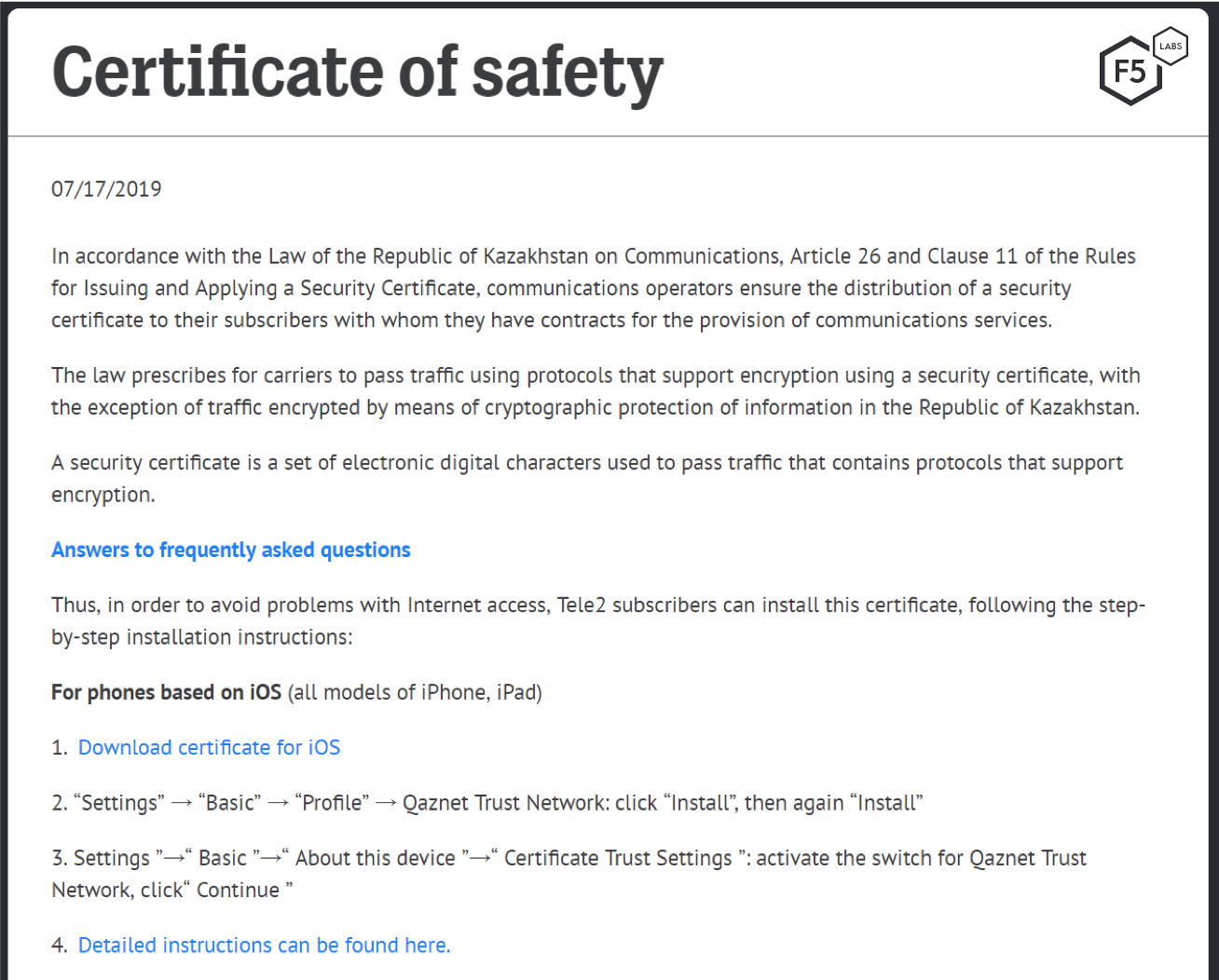This screenshot has width=1219, height=980.
Task: Click the paragraph starting "The law prescribes for carriers"
Action: (595, 391)
